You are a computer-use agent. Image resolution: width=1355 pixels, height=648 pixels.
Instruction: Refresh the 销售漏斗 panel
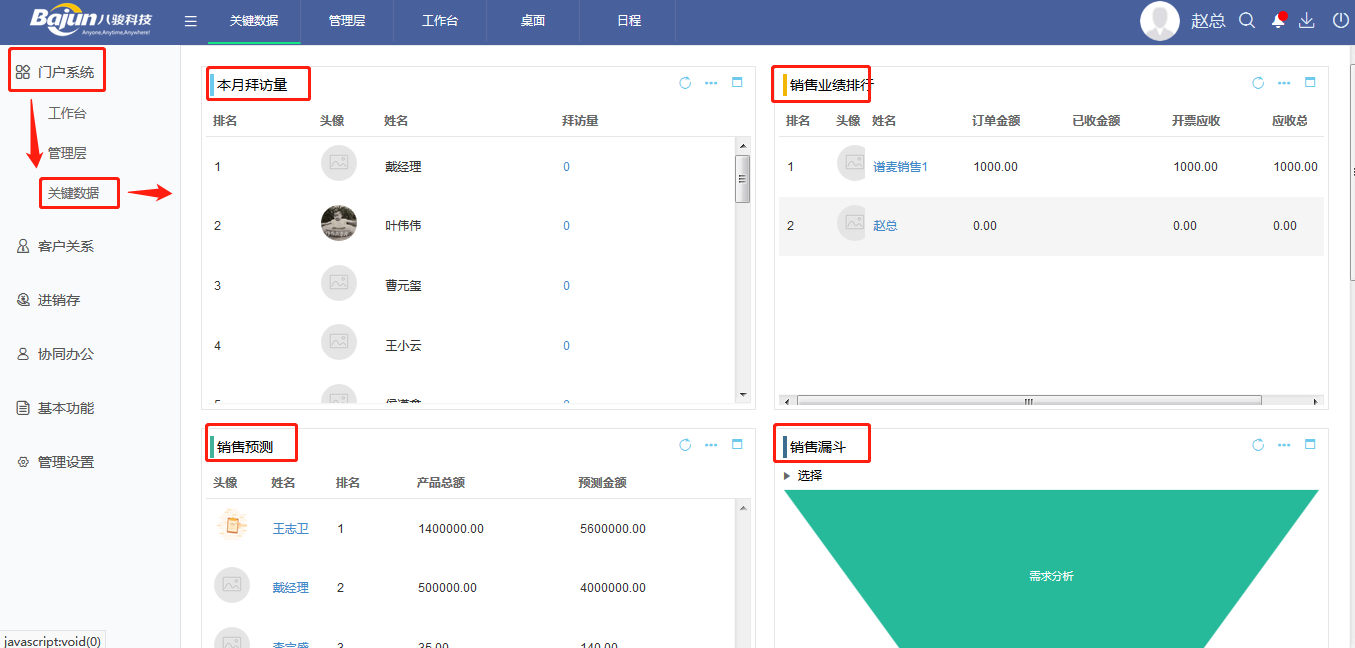pyautogui.click(x=1257, y=444)
